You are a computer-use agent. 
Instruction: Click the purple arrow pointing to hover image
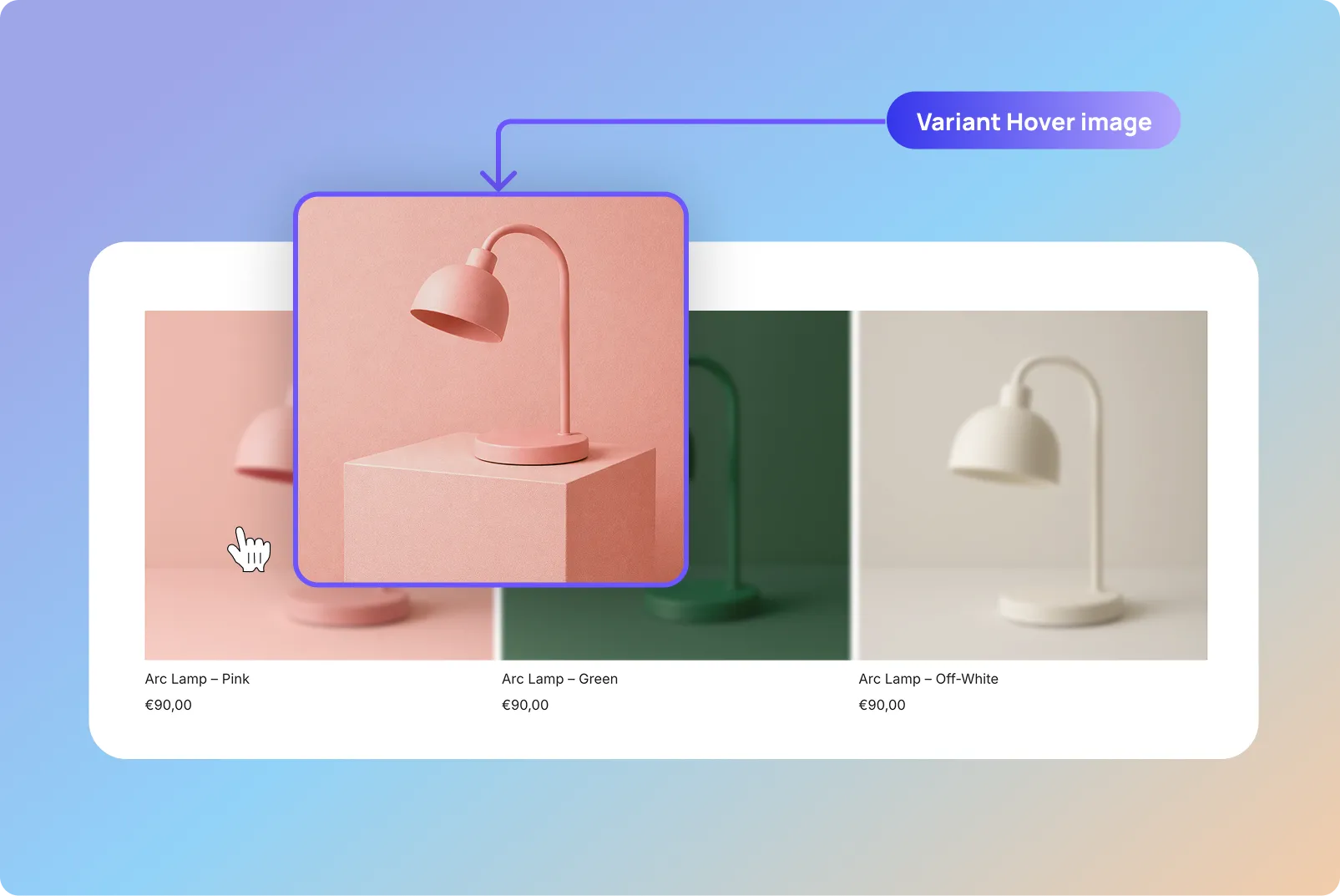click(498, 167)
